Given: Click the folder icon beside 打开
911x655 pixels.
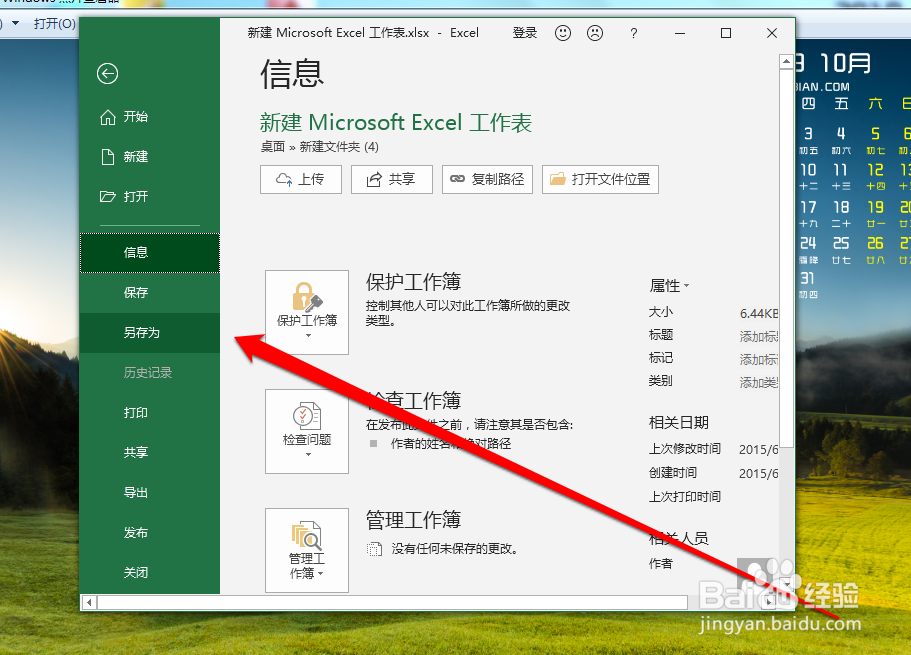Looking at the screenshot, I should pyautogui.click(x=107, y=196).
